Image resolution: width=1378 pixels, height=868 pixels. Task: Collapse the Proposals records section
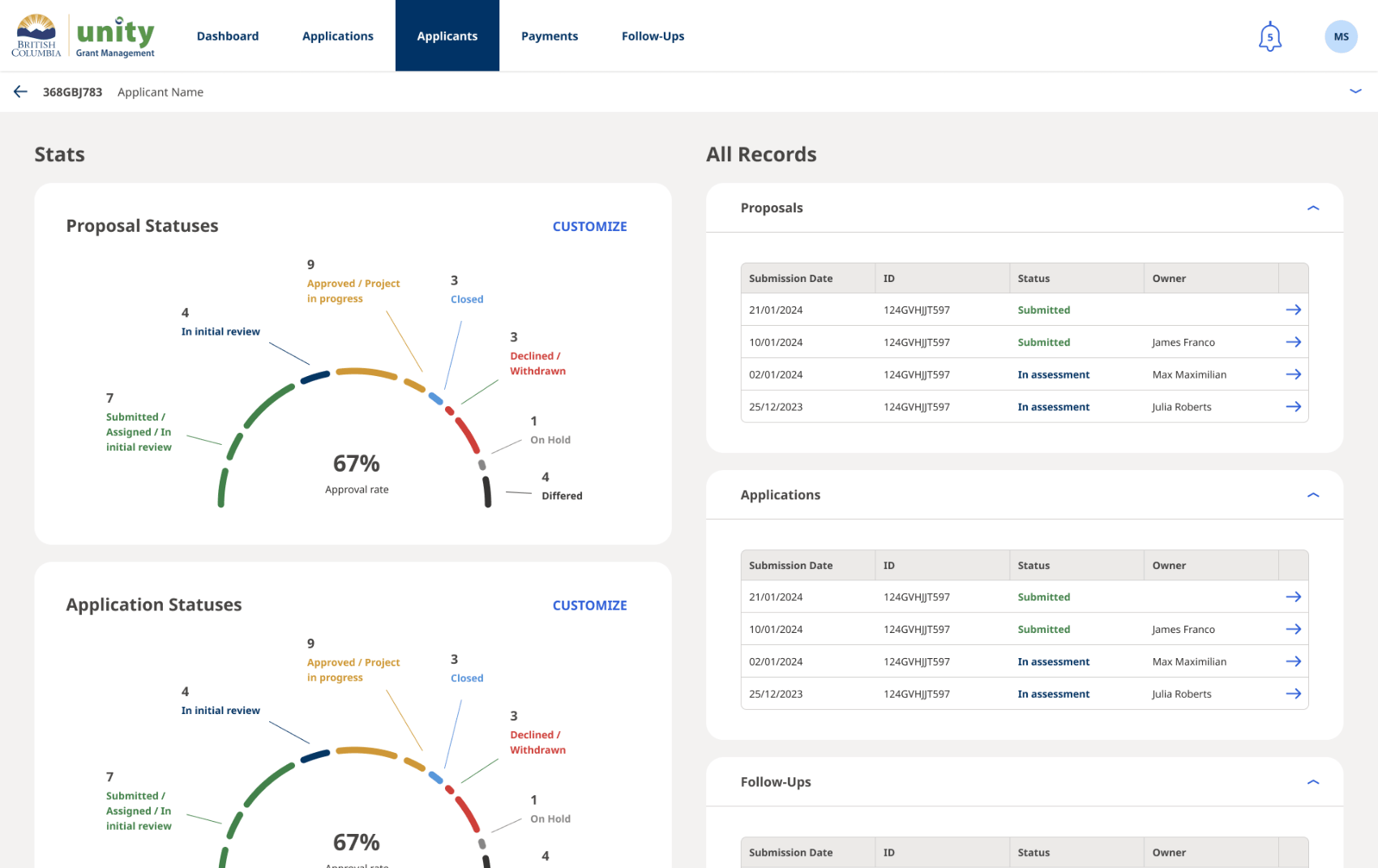coord(1313,208)
